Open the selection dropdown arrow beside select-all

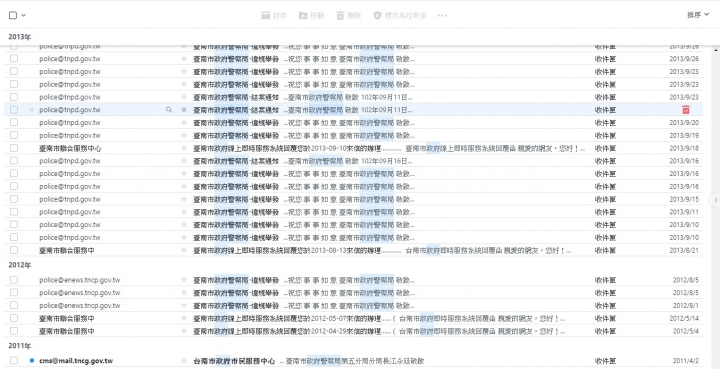[x=23, y=15]
